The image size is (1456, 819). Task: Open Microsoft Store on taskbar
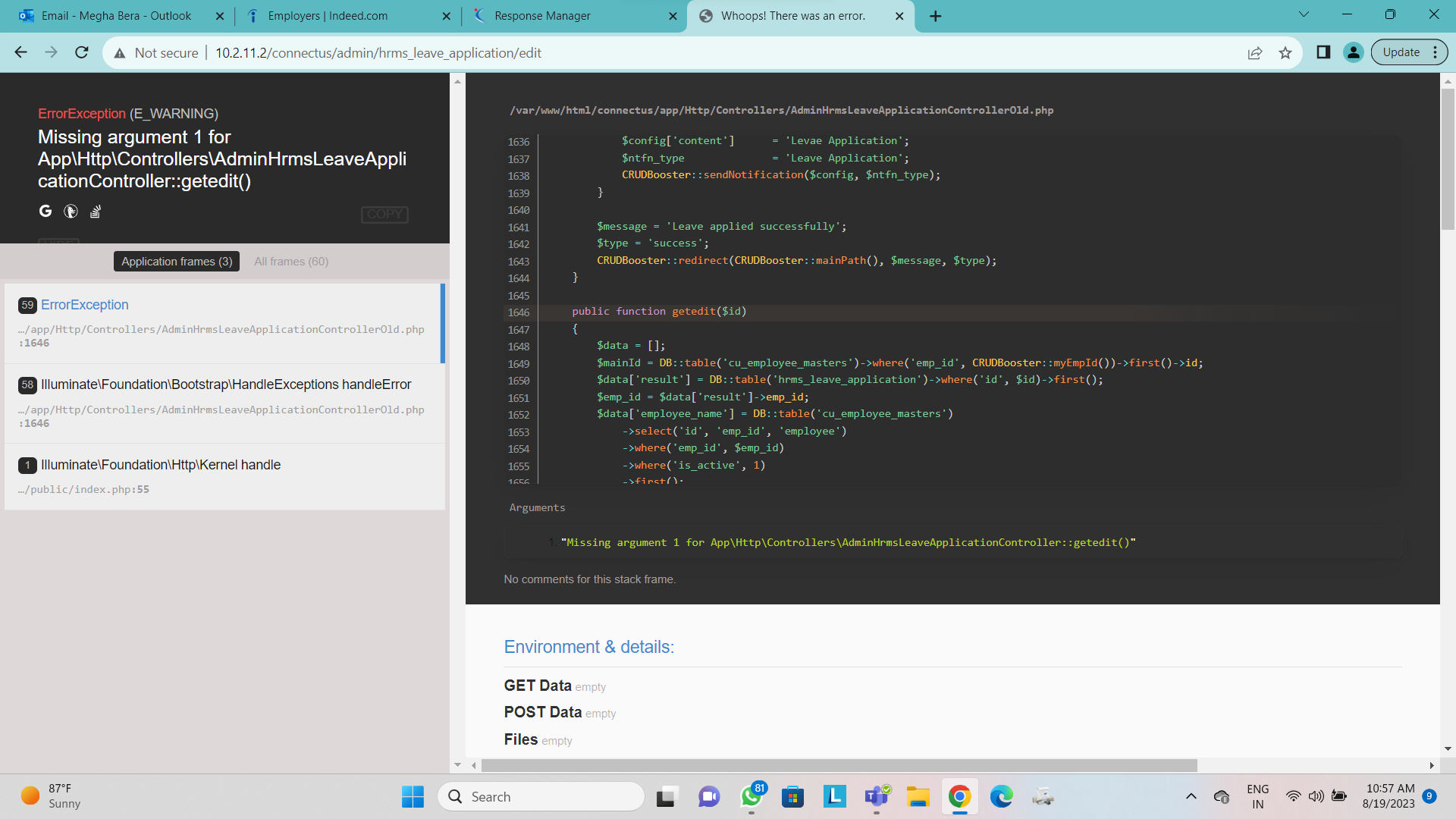tap(792, 796)
